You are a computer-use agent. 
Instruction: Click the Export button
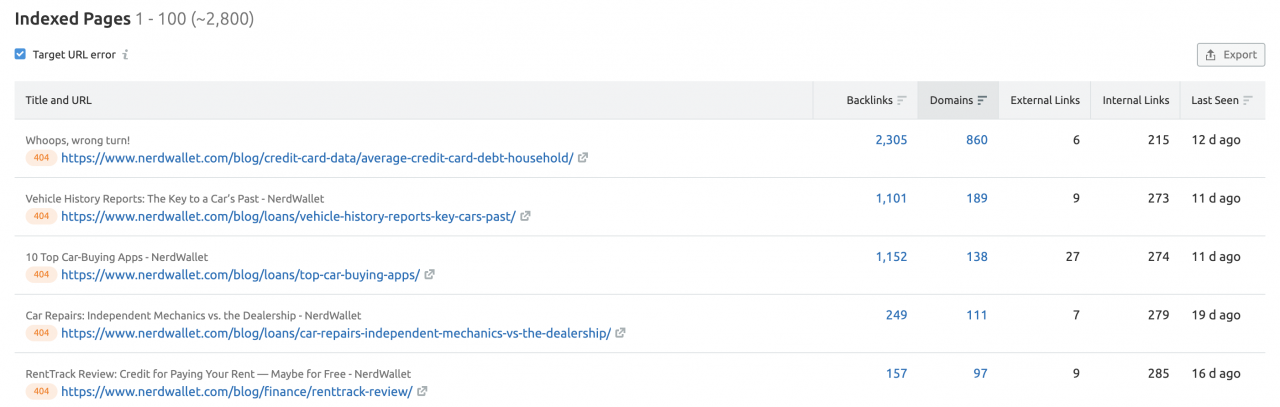(x=1231, y=55)
